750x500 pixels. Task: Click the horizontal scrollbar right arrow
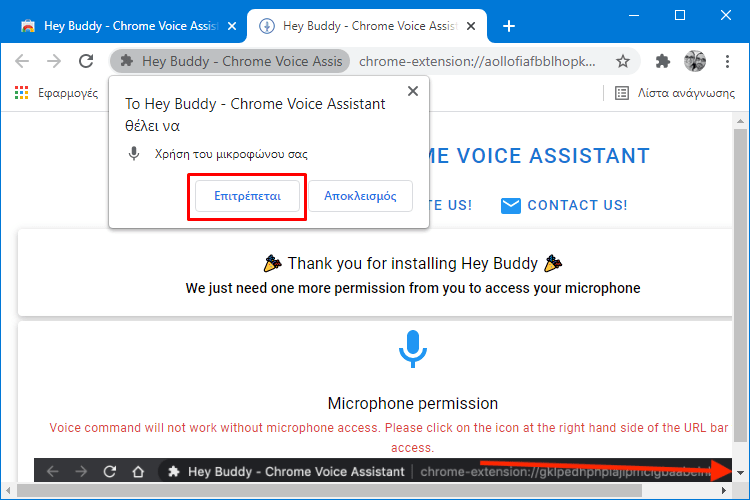(x=724, y=490)
